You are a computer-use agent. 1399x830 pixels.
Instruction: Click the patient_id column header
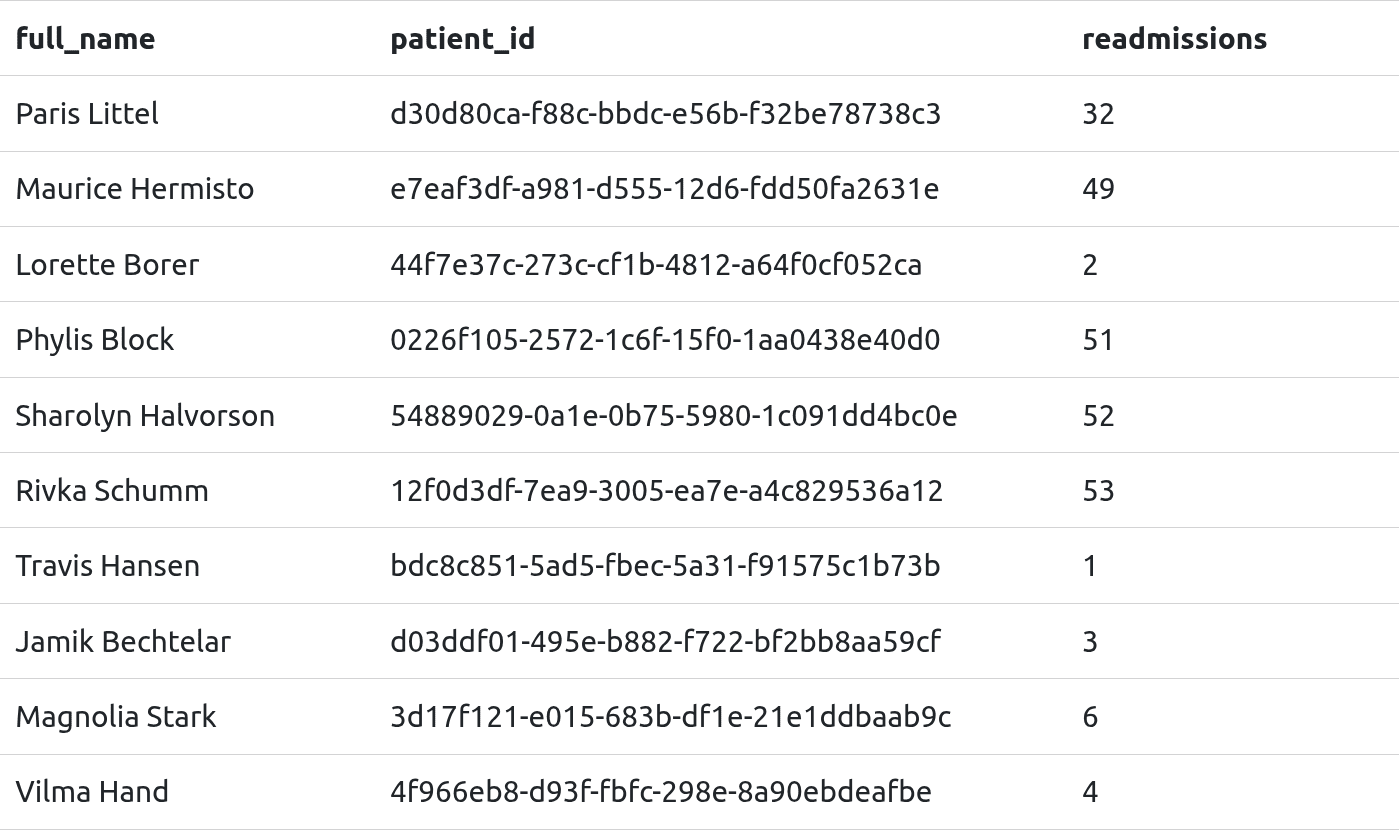click(x=462, y=39)
